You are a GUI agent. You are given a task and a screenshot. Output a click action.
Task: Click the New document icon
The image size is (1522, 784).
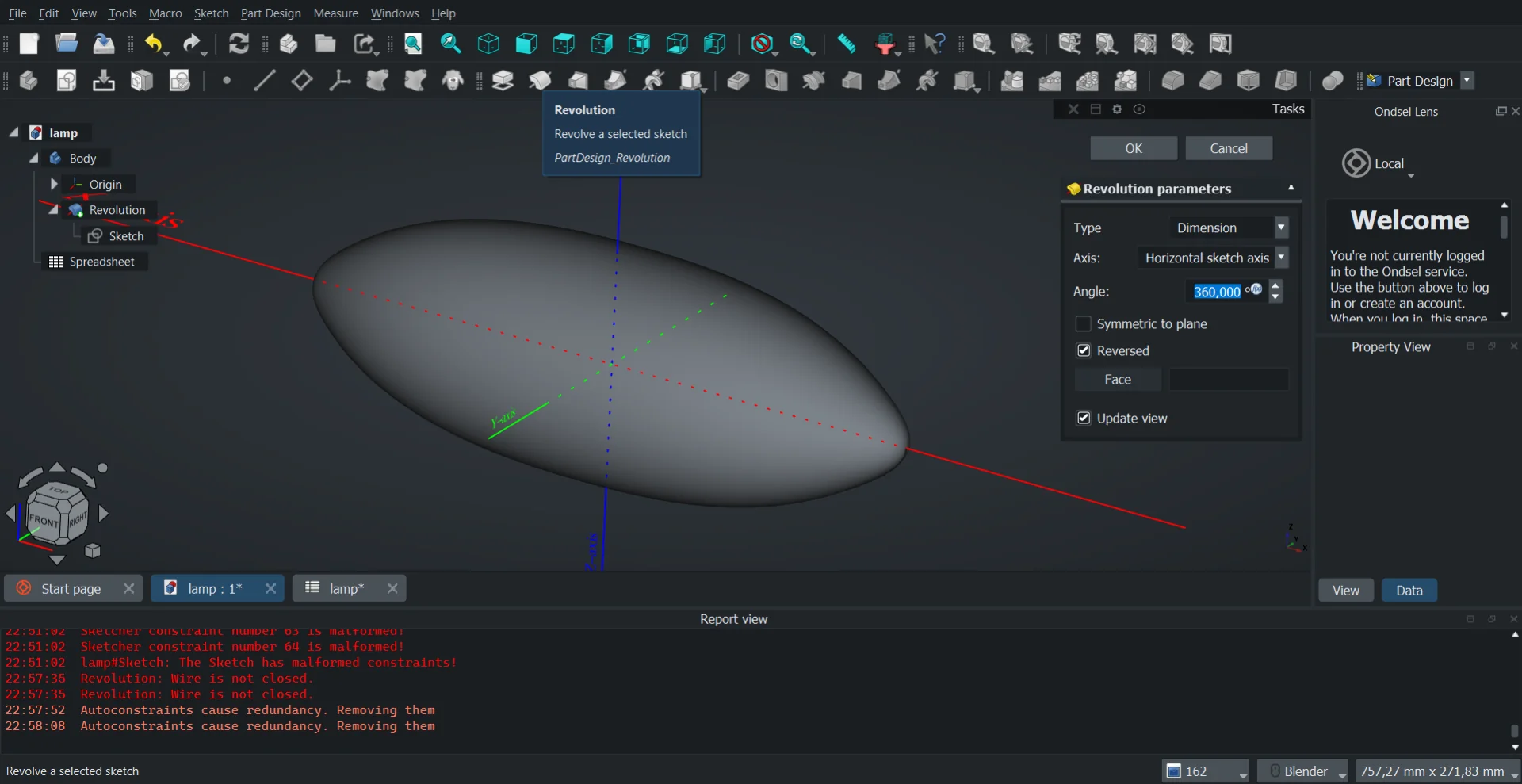29,44
